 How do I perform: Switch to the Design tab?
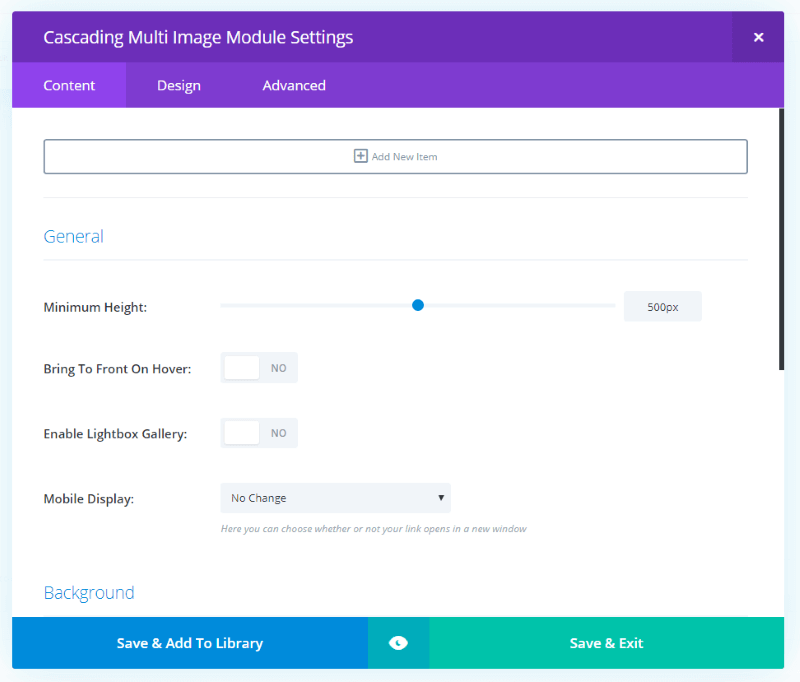[179, 85]
